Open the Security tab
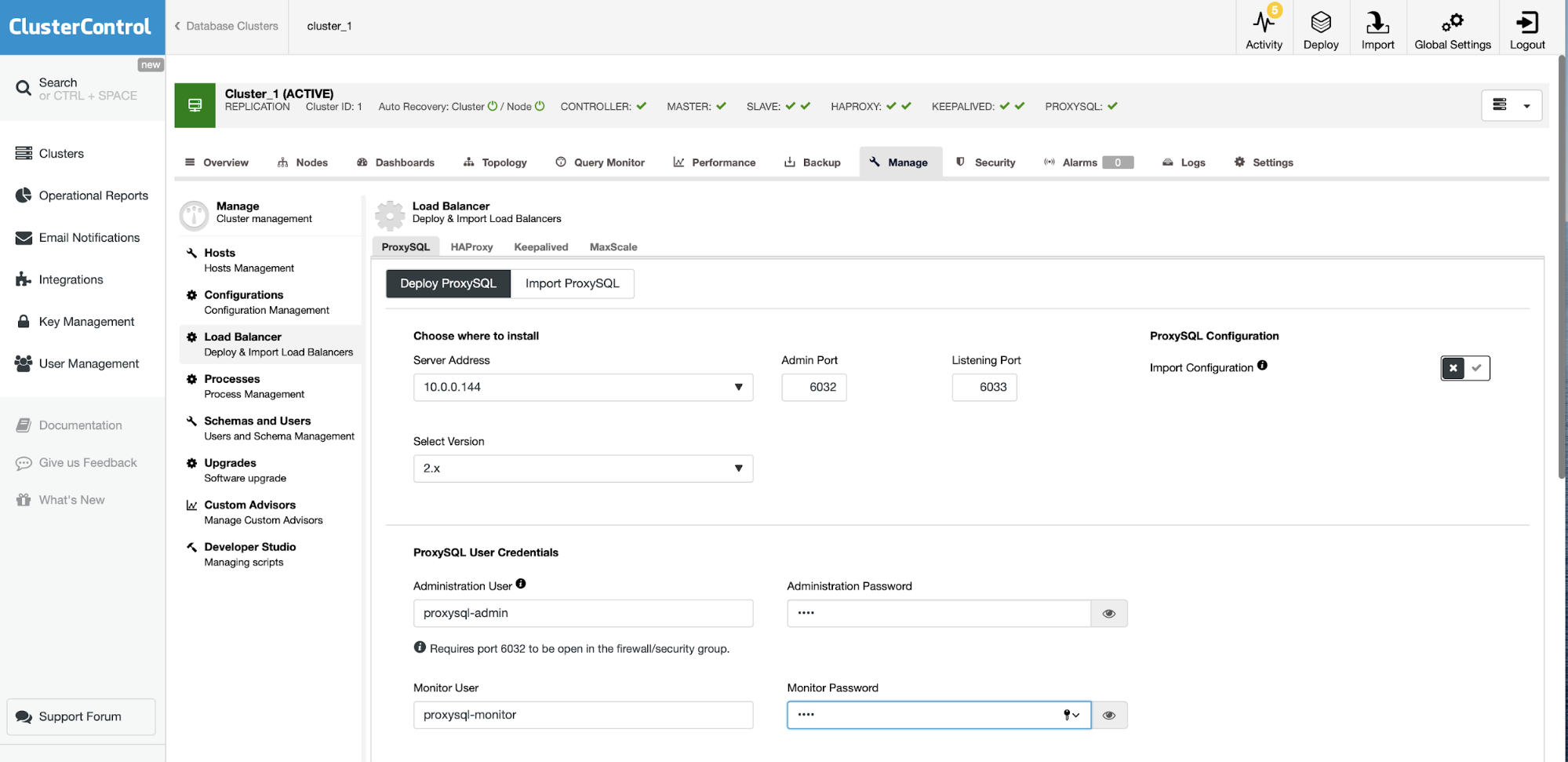The width and height of the screenshot is (1568, 762). point(986,162)
